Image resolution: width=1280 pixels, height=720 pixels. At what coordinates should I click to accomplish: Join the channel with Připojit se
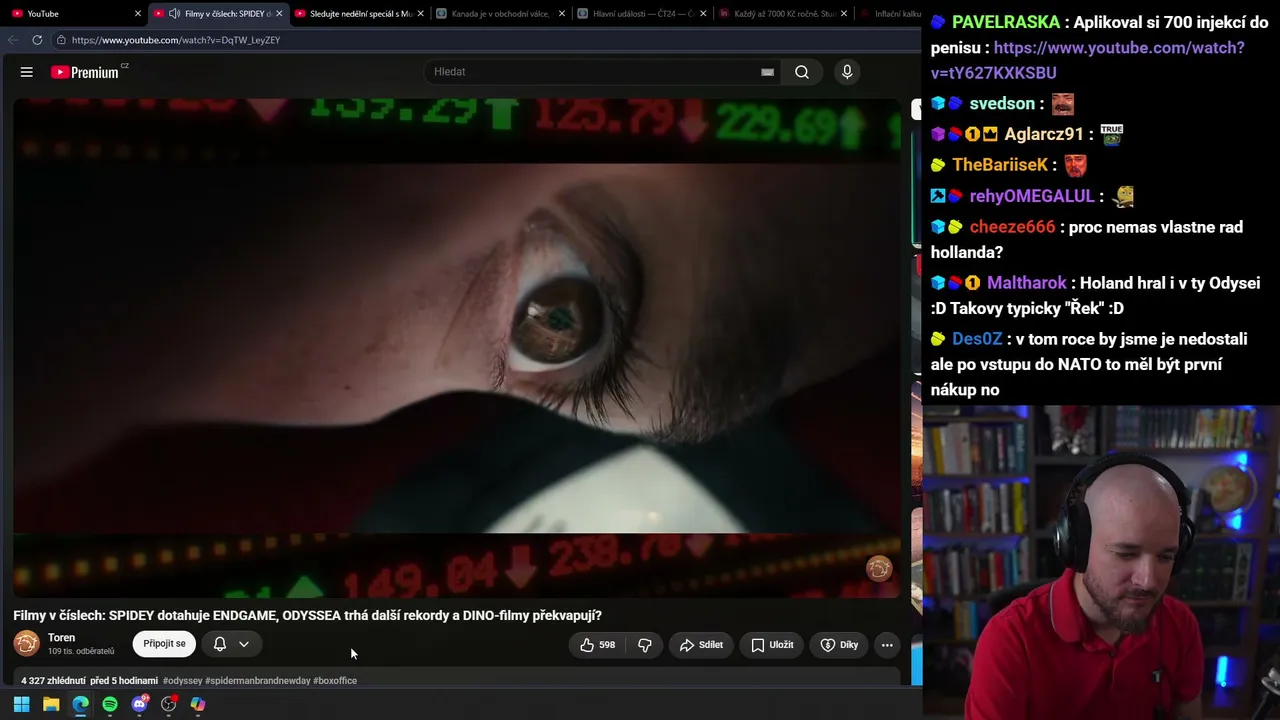(164, 644)
